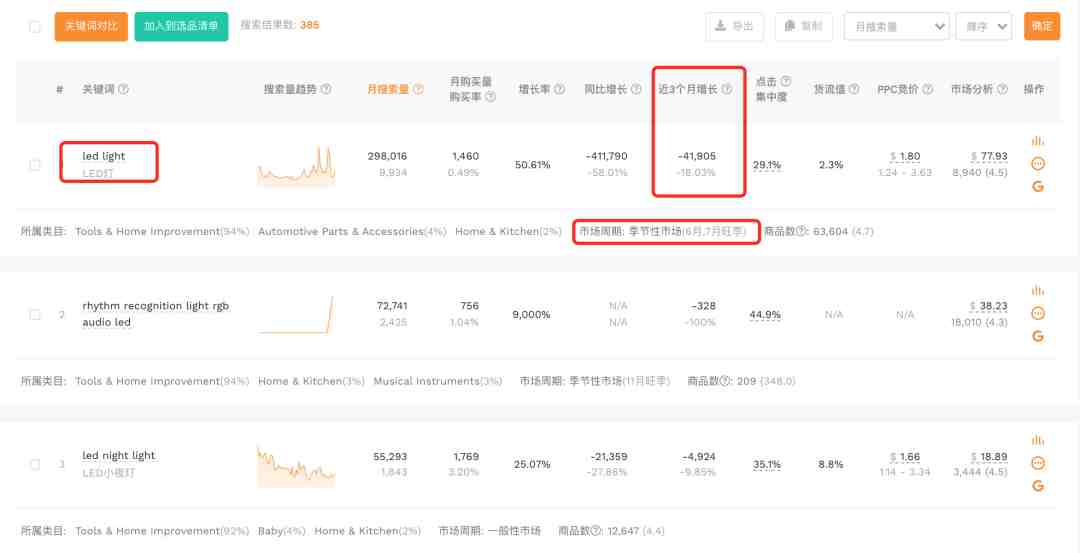
Task: Click help icon next to 关键词 header
Action: [x=123, y=90]
